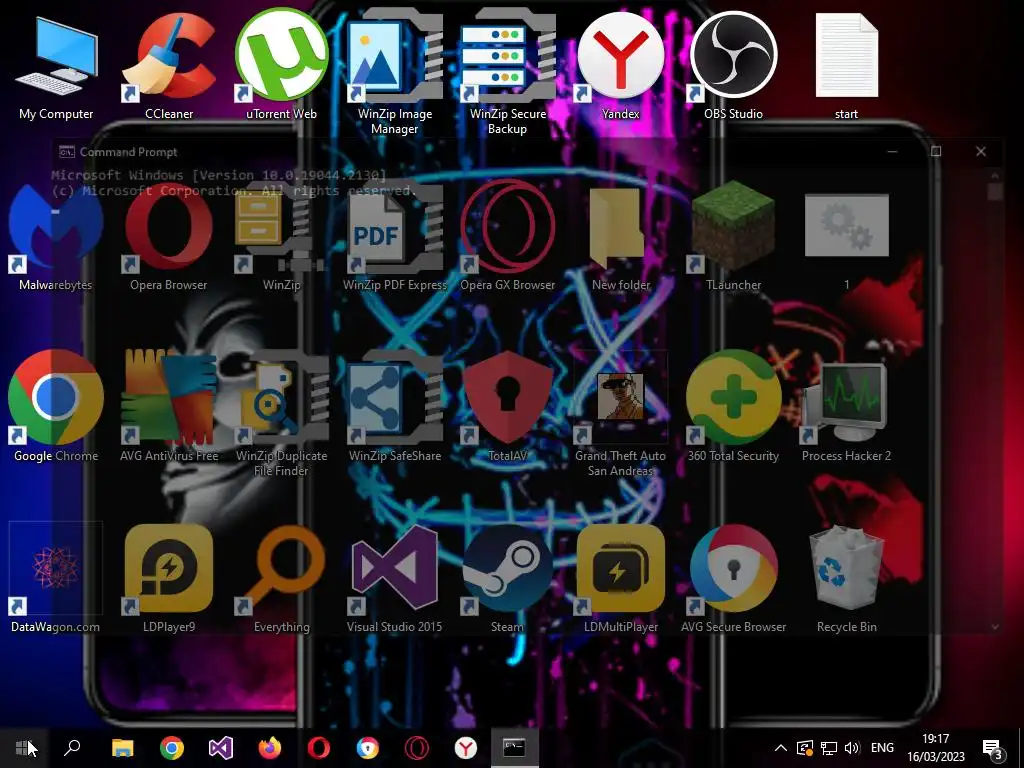Screen dimensions: 1024x768
Task: Close the Command Prompt window
Action: coord(980,152)
